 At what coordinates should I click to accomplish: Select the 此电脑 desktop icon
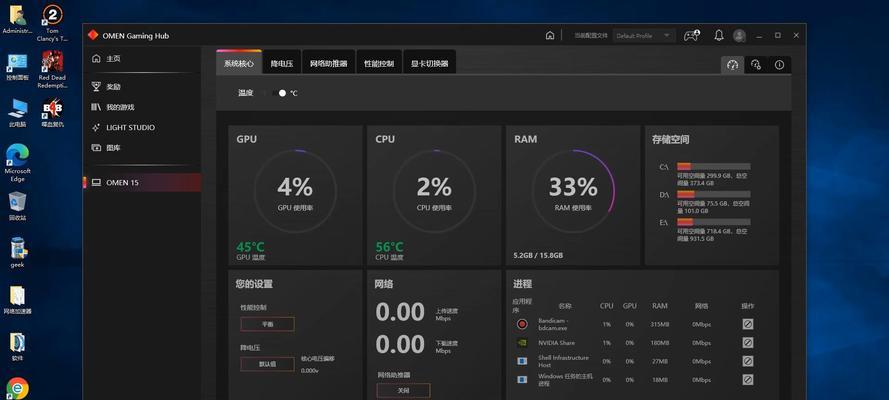click(x=17, y=113)
